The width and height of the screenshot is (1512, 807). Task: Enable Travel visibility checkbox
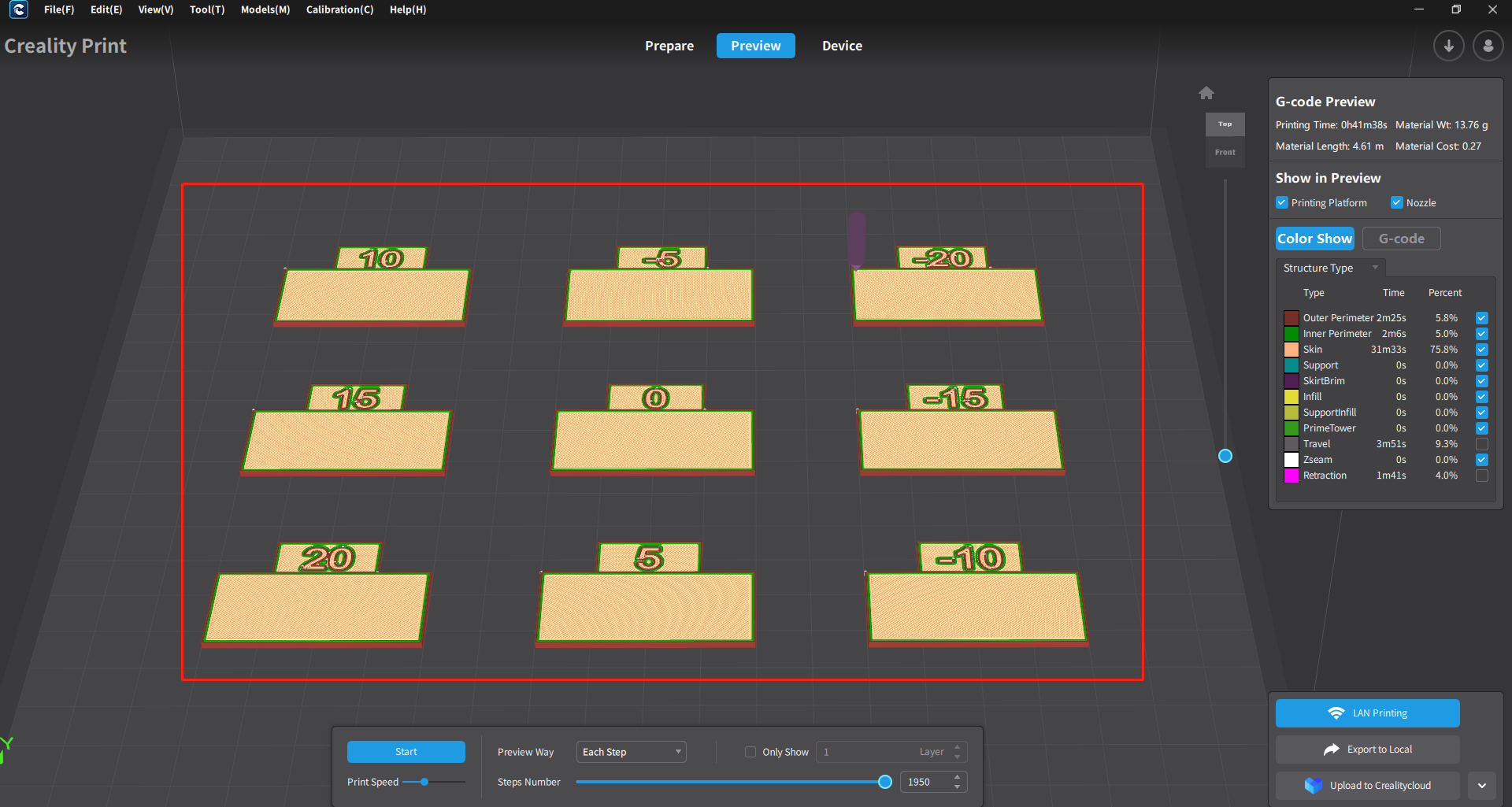1482,444
